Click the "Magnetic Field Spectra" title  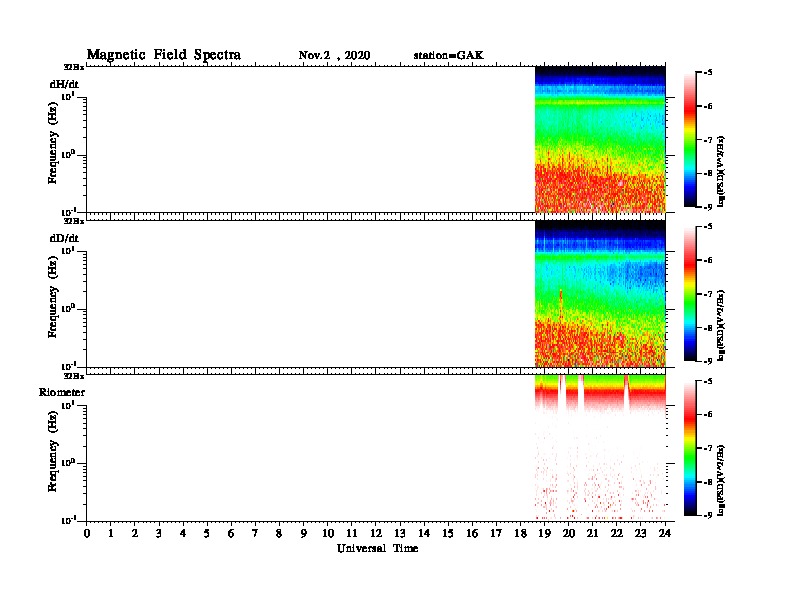click(164, 55)
